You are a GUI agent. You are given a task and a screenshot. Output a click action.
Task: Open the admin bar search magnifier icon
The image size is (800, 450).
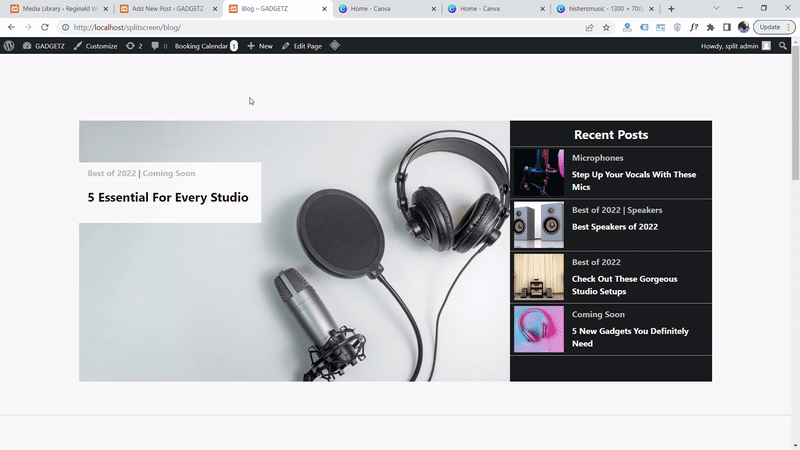(783, 46)
